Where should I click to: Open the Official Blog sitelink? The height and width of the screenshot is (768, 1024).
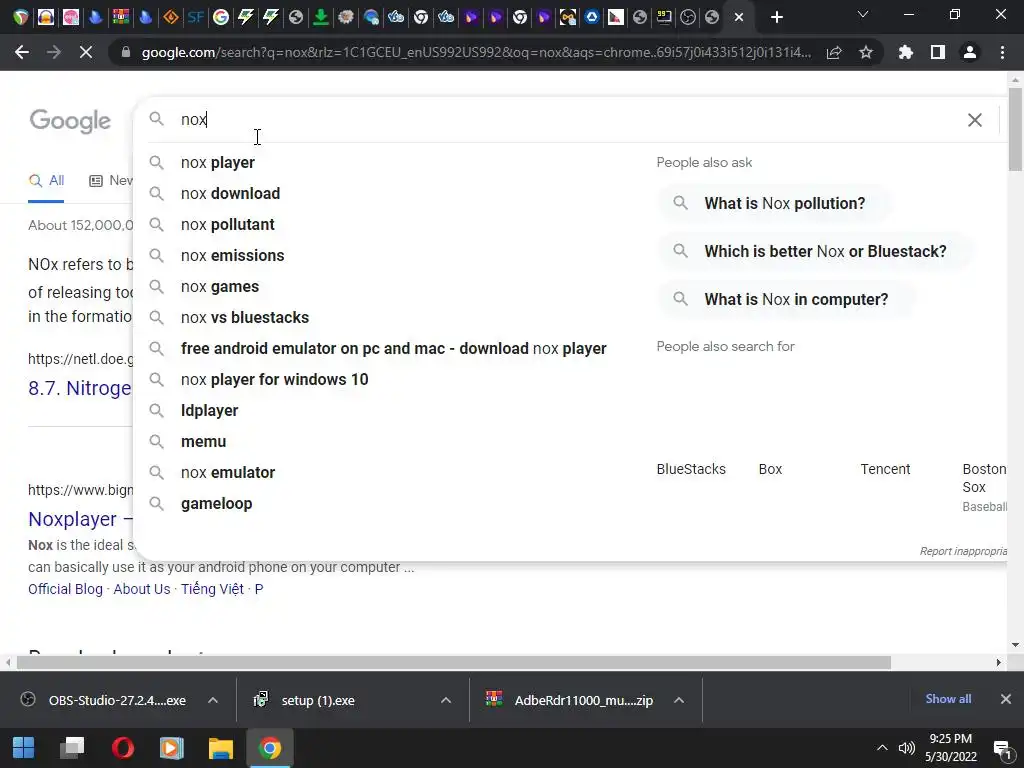65,589
